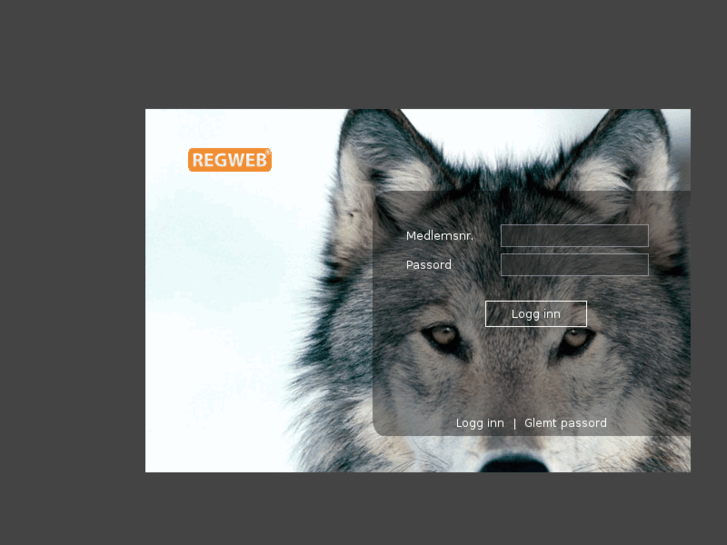The height and width of the screenshot is (545, 727).
Task: Click the outlined Logg inn button
Action: tap(536, 314)
